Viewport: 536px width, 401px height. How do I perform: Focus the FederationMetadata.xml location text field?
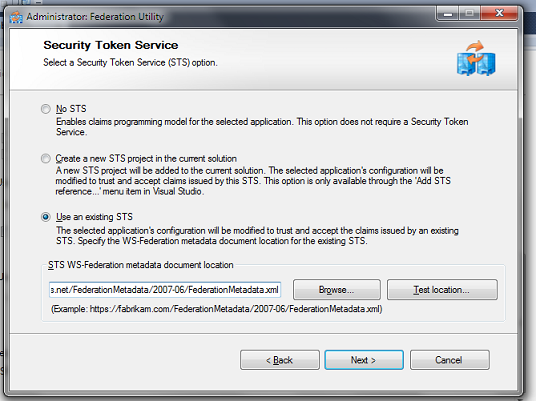(x=165, y=290)
